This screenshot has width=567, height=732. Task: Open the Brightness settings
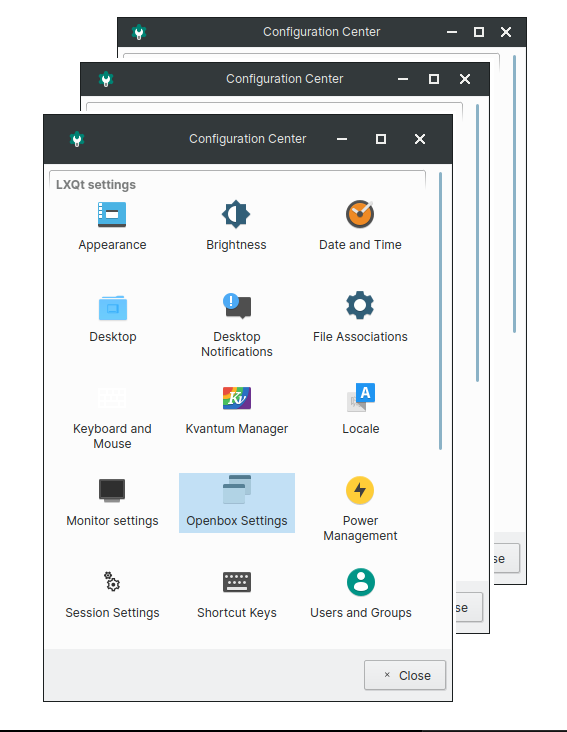[236, 214]
